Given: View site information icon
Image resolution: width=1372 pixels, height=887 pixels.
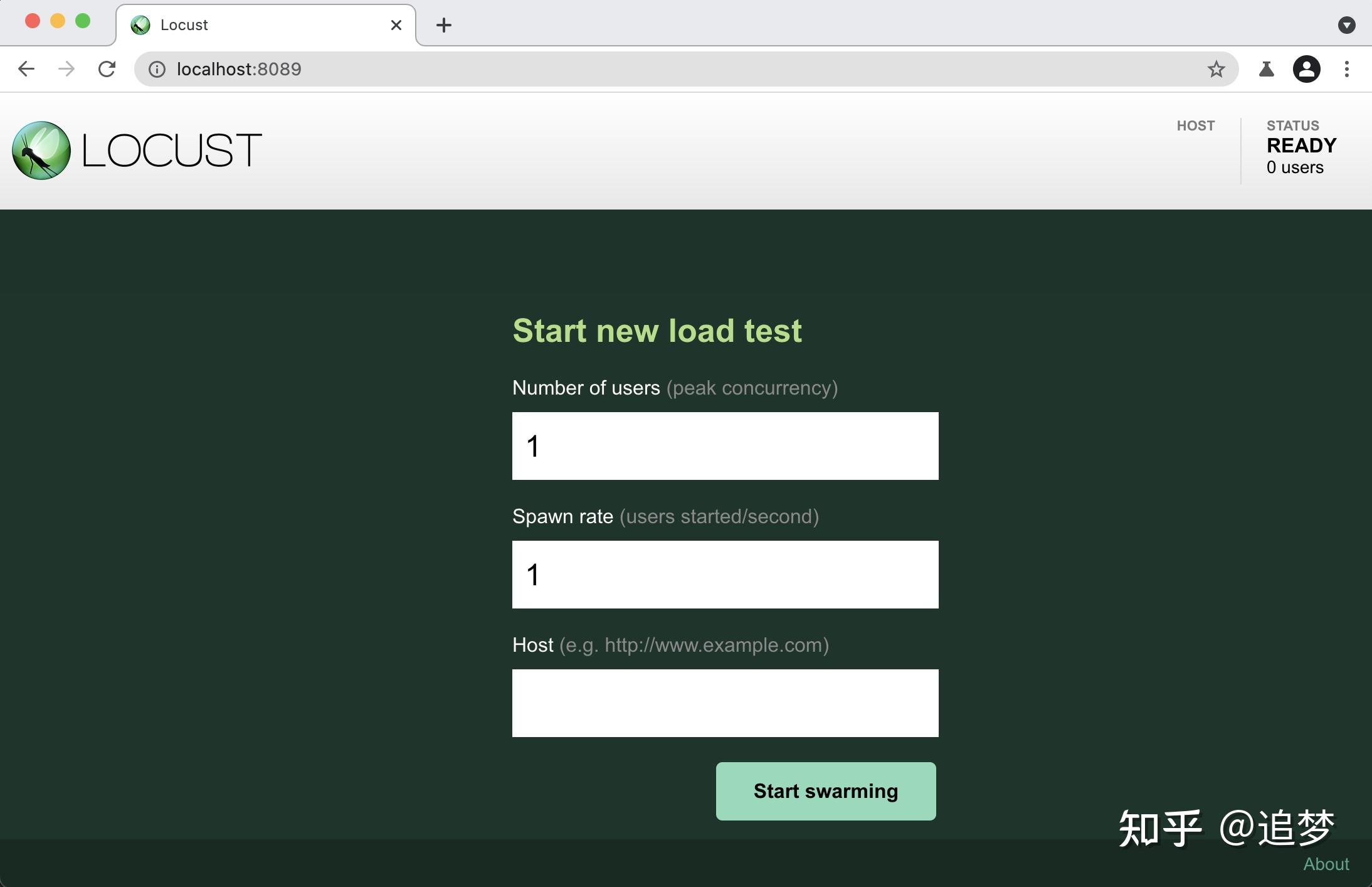Looking at the screenshot, I should click(x=157, y=69).
